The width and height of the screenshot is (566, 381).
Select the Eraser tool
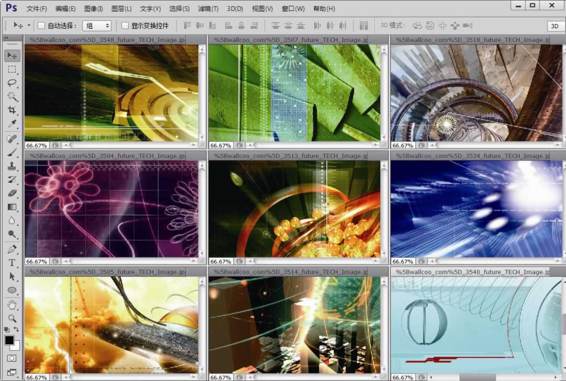pyautogui.click(x=12, y=193)
